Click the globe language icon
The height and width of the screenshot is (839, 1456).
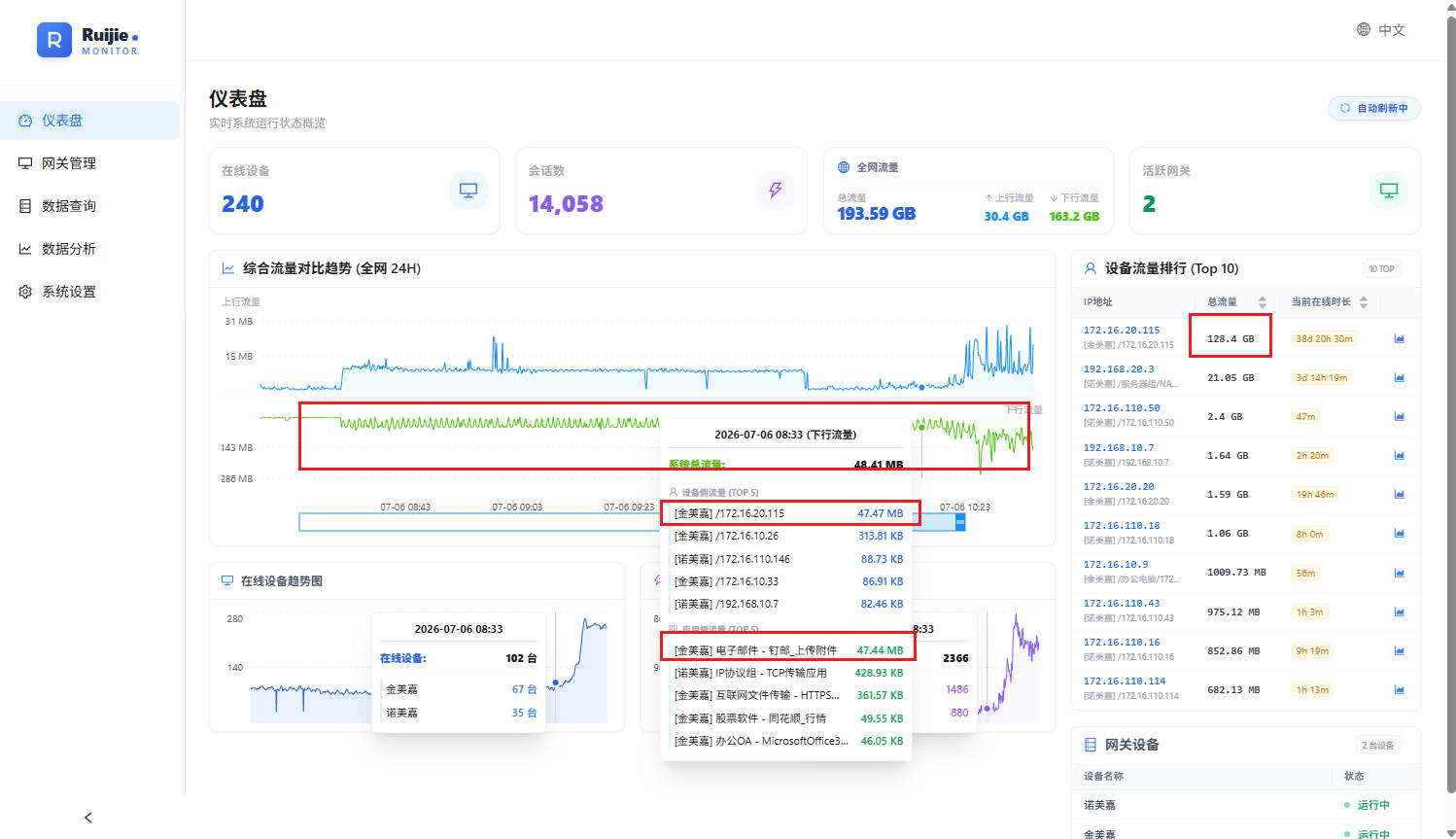point(1364,29)
